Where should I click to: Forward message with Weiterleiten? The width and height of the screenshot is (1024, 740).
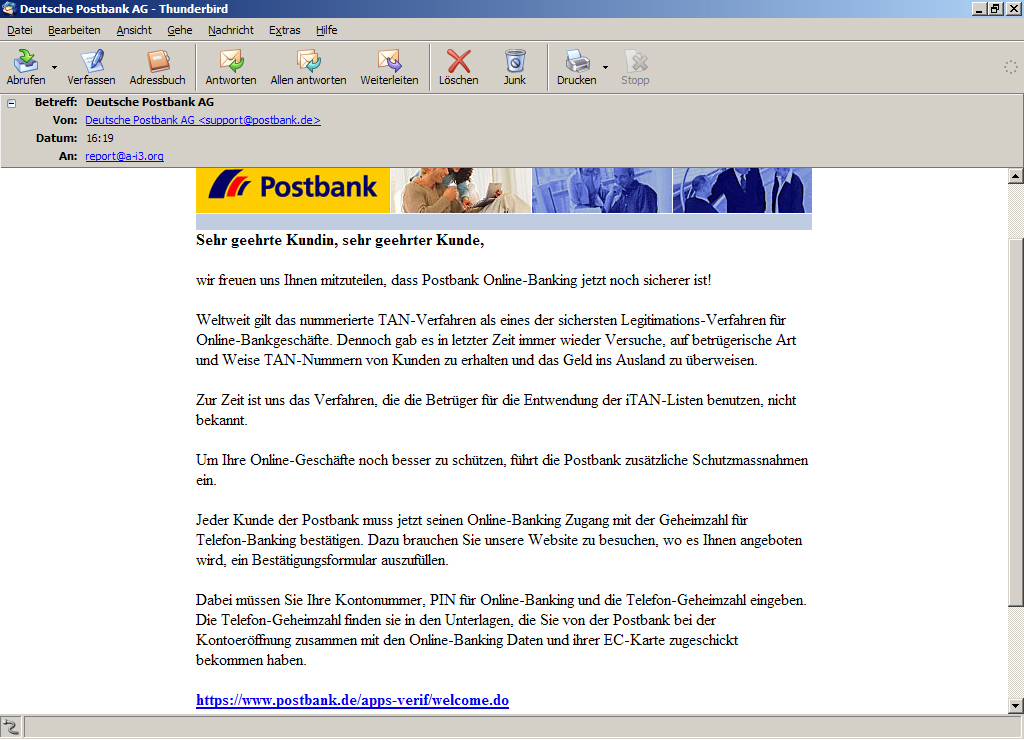[389, 67]
